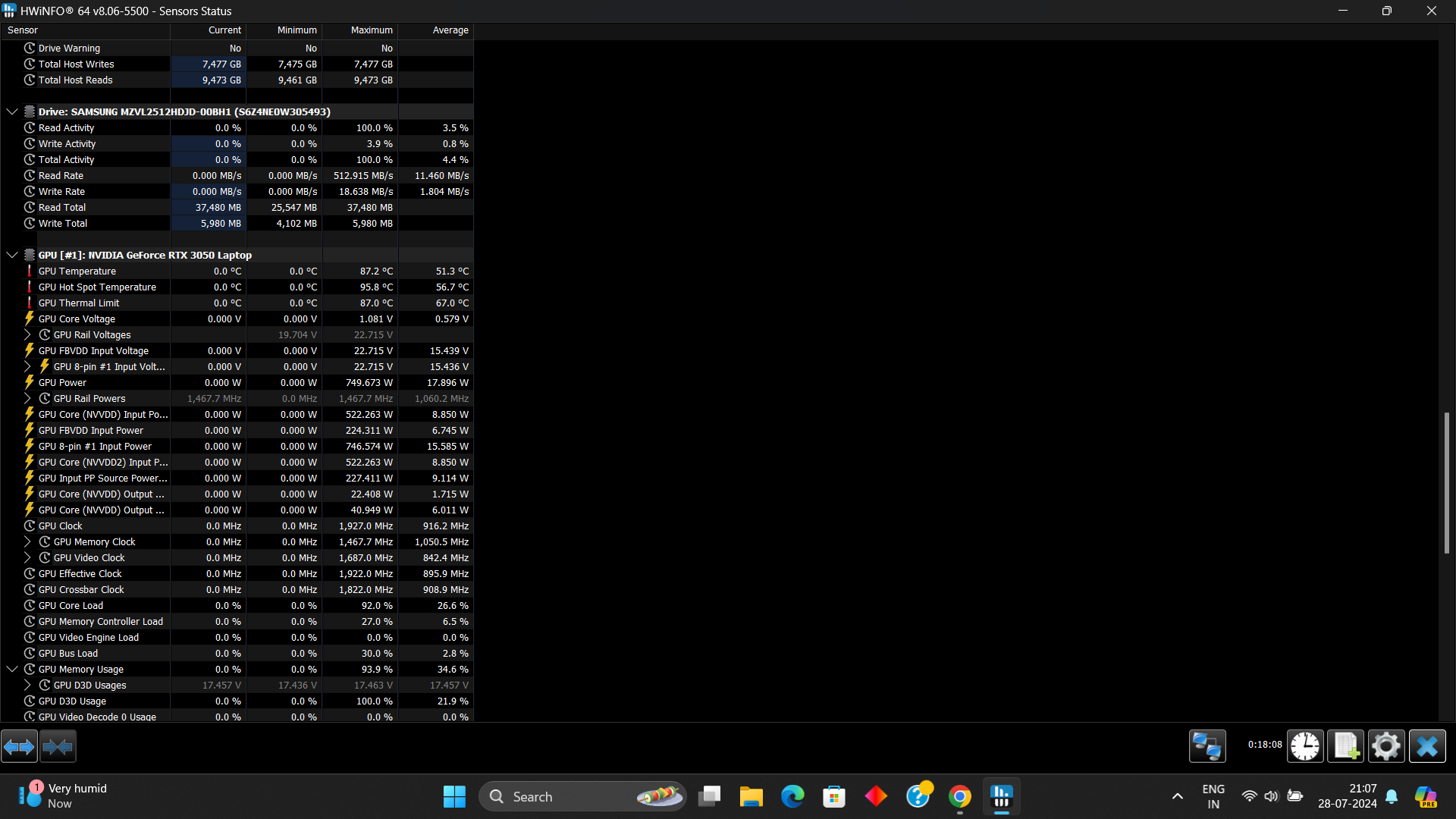The image size is (1456, 819).
Task: Click the Current column header
Action: (208, 30)
